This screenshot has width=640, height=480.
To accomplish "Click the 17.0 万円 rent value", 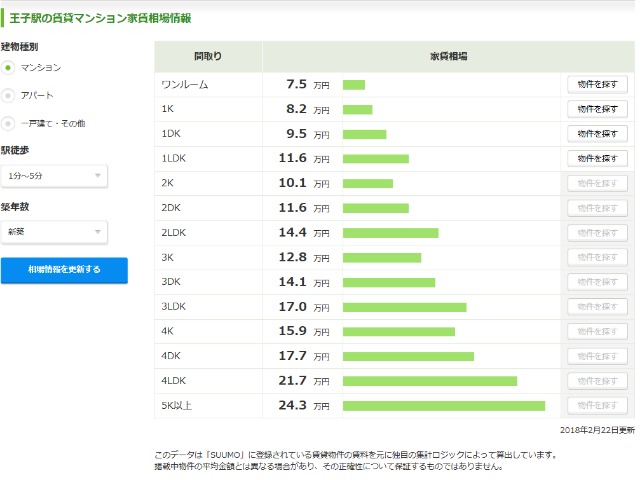I will coord(304,307).
